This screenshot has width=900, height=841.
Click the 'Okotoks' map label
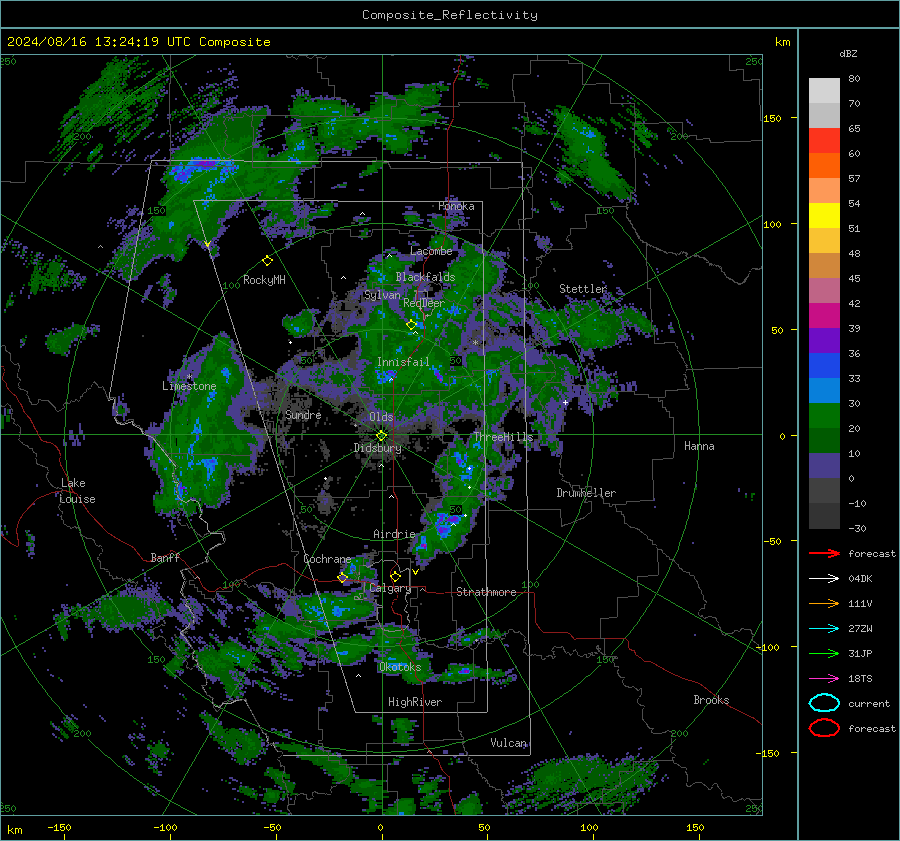tap(400, 667)
